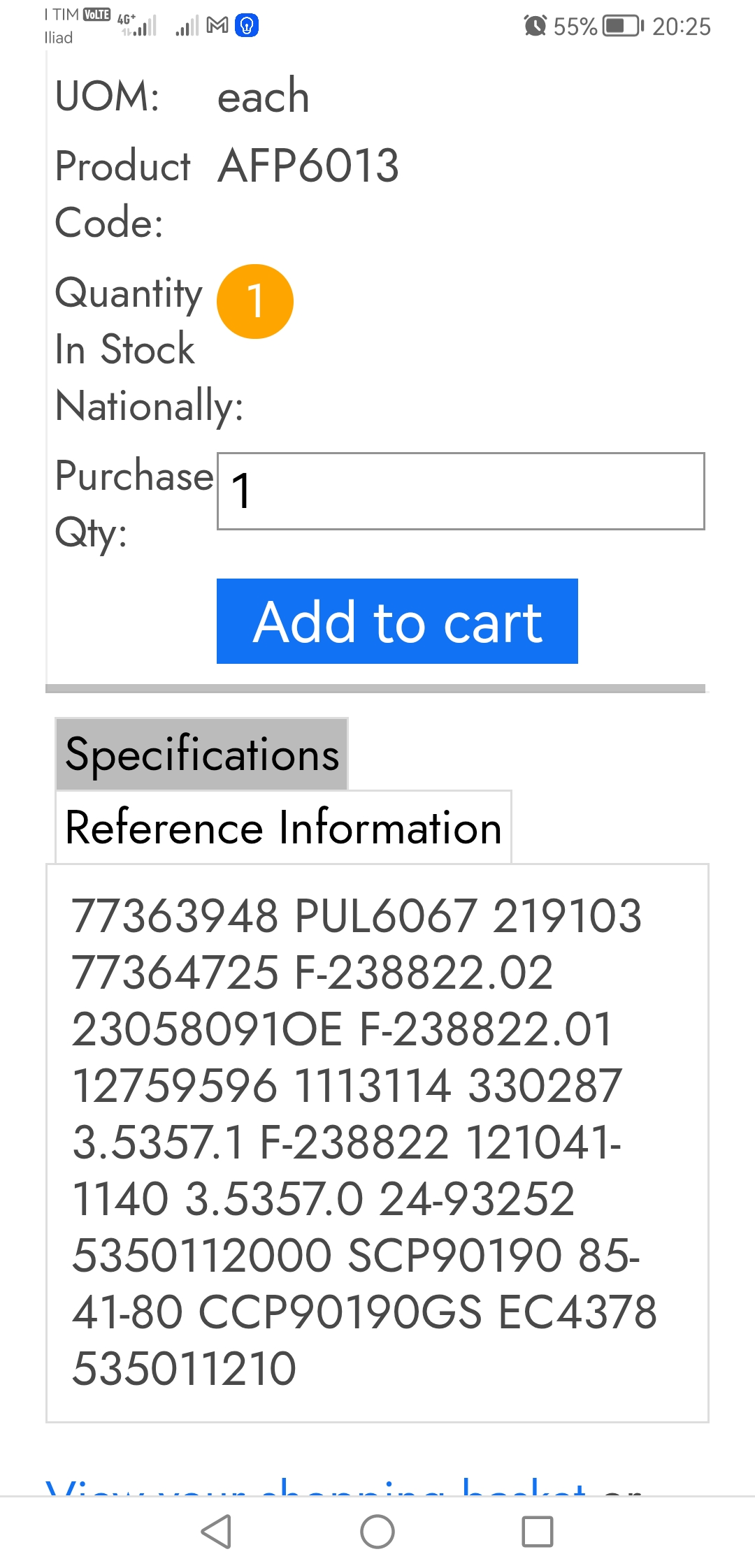Focus the Purchase Qty input field
Screen dimensions: 755x1568
point(461,491)
